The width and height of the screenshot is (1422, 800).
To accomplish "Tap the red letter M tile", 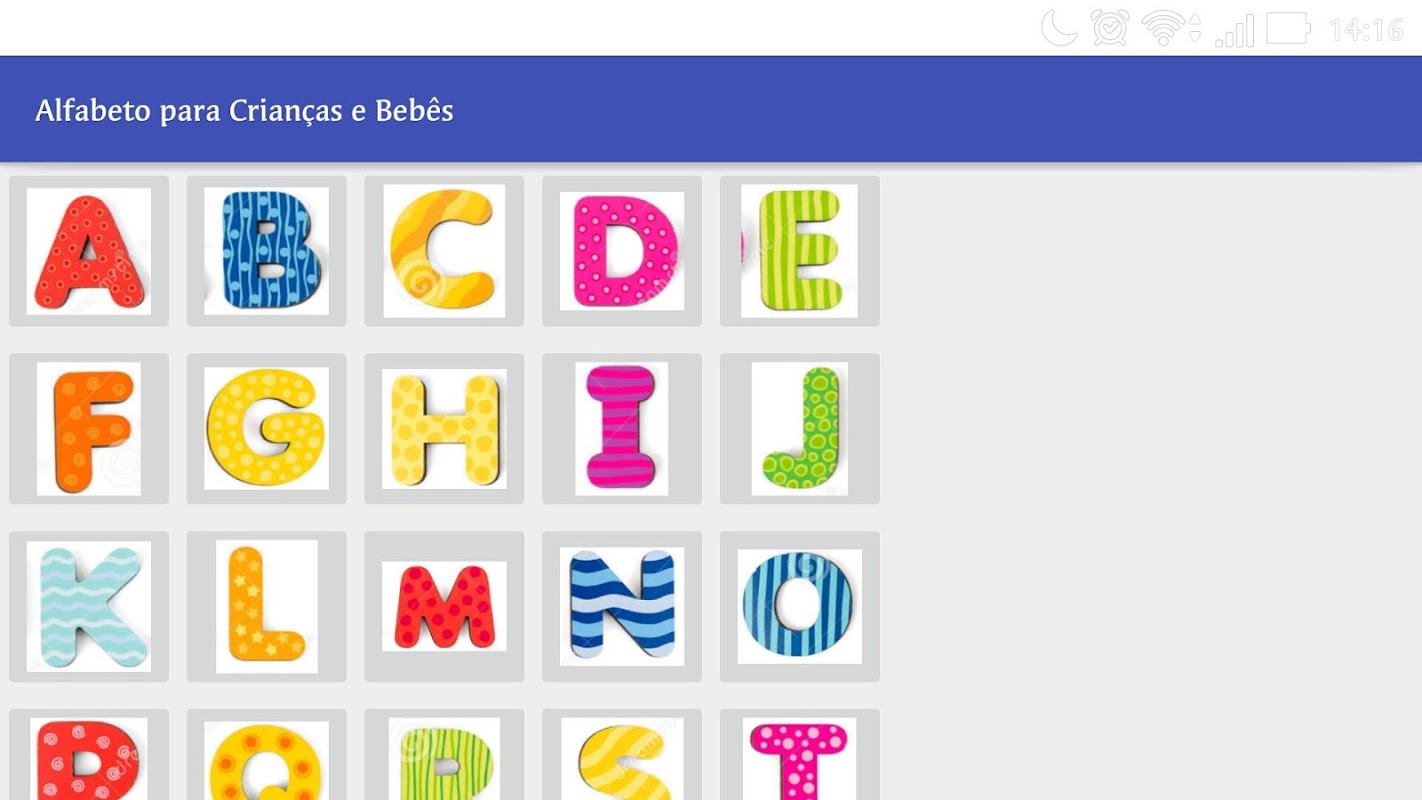I will point(444,607).
